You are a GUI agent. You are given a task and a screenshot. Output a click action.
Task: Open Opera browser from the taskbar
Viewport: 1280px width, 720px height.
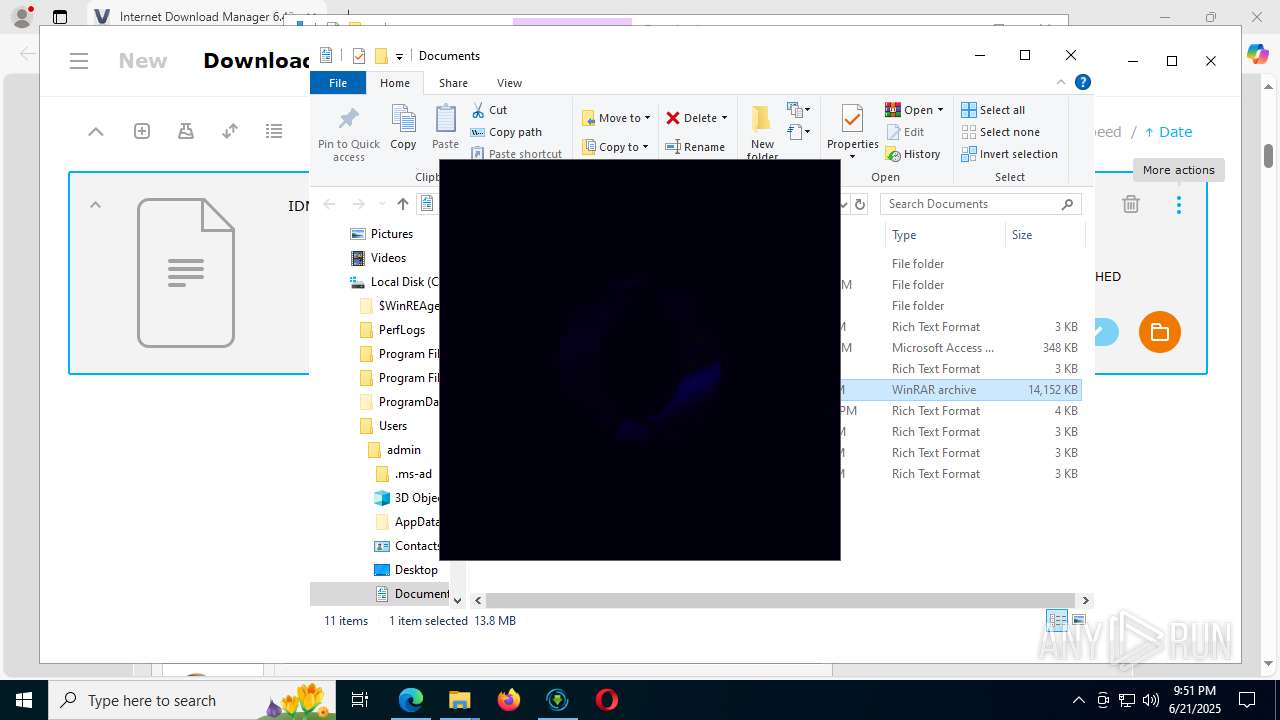[606, 700]
